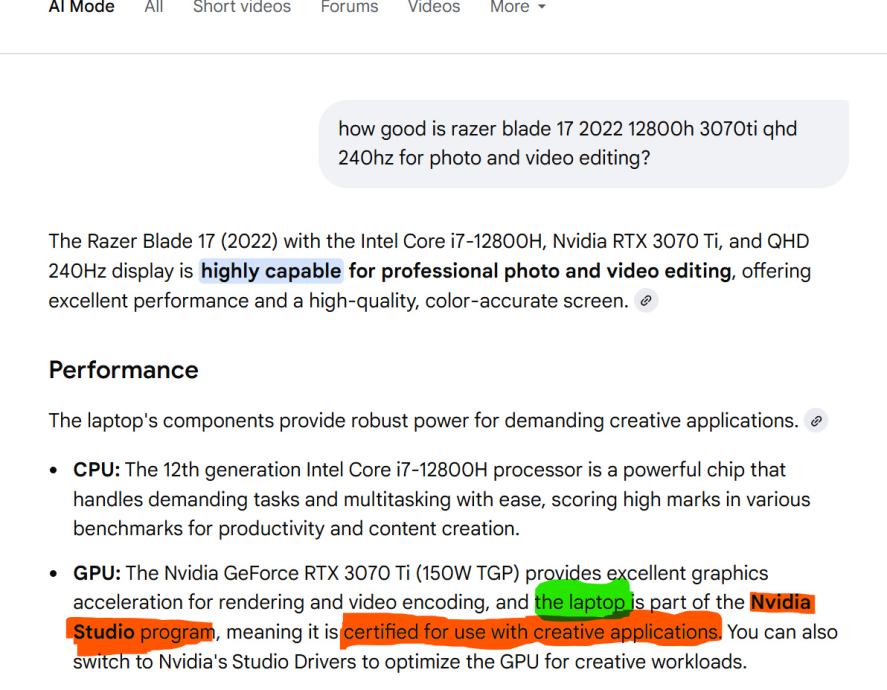Viewport: 887px width, 690px height.
Task: Open source link icon after color-accurate screen
Action: [x=645, y=300]
